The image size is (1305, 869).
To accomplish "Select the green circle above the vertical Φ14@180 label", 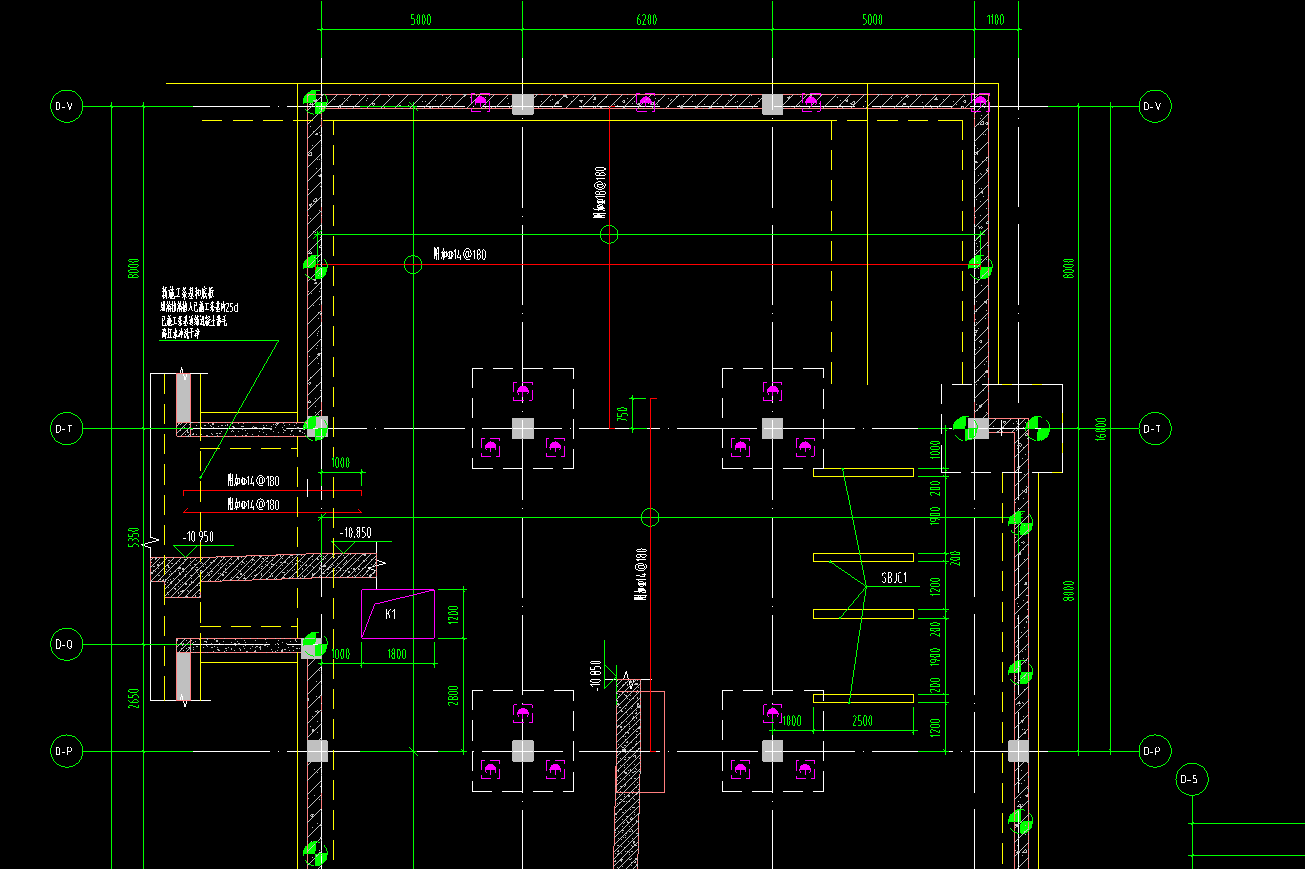I will [650, 517].
